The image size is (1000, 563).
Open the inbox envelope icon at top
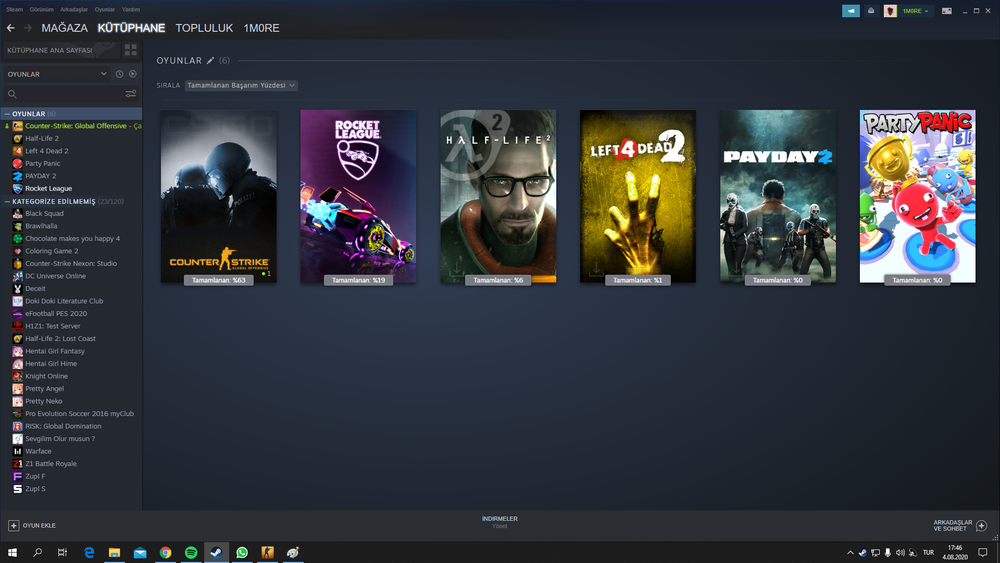pos(871,11)
